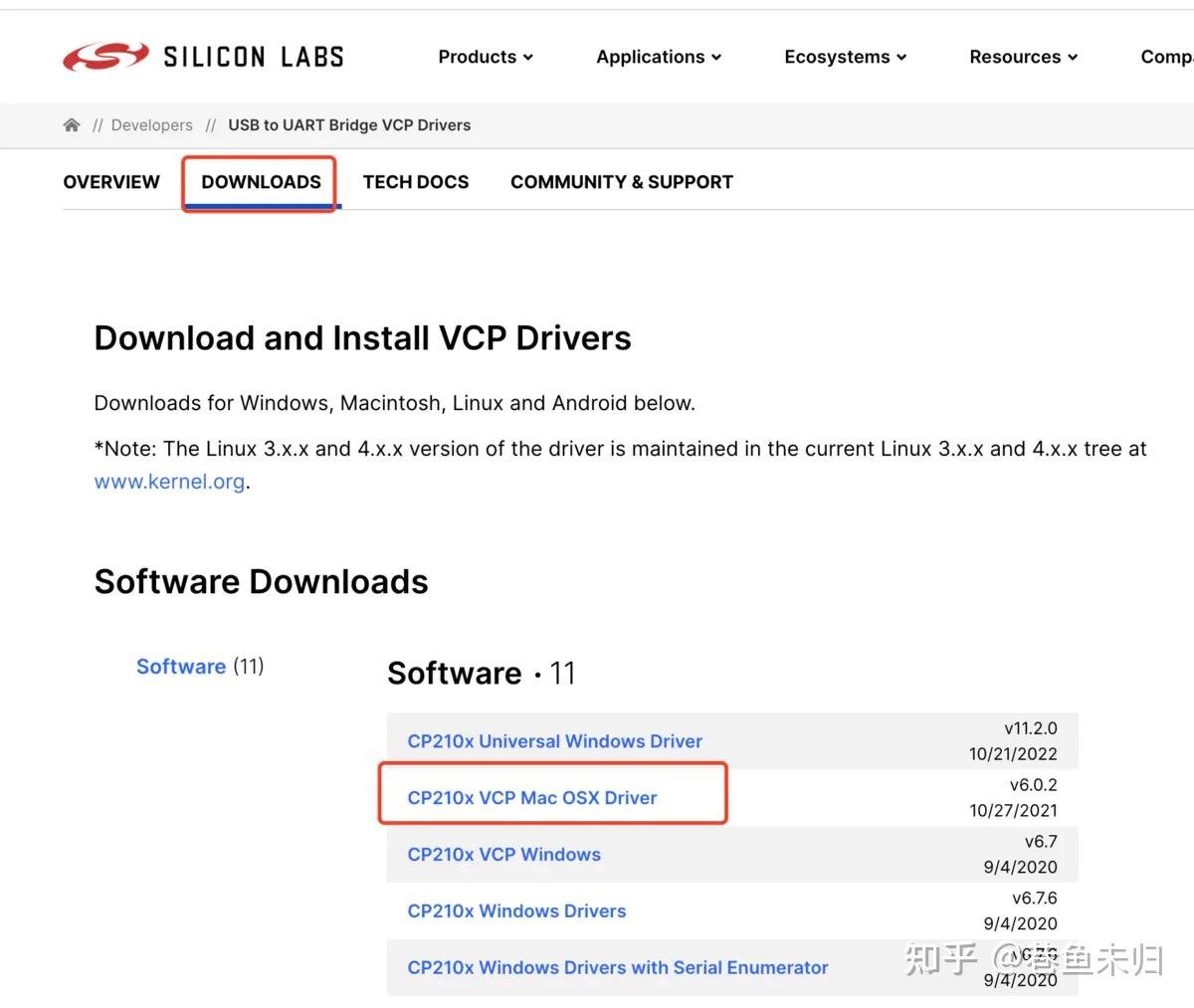Go to the Developers breadcrumb

[151, 125]
